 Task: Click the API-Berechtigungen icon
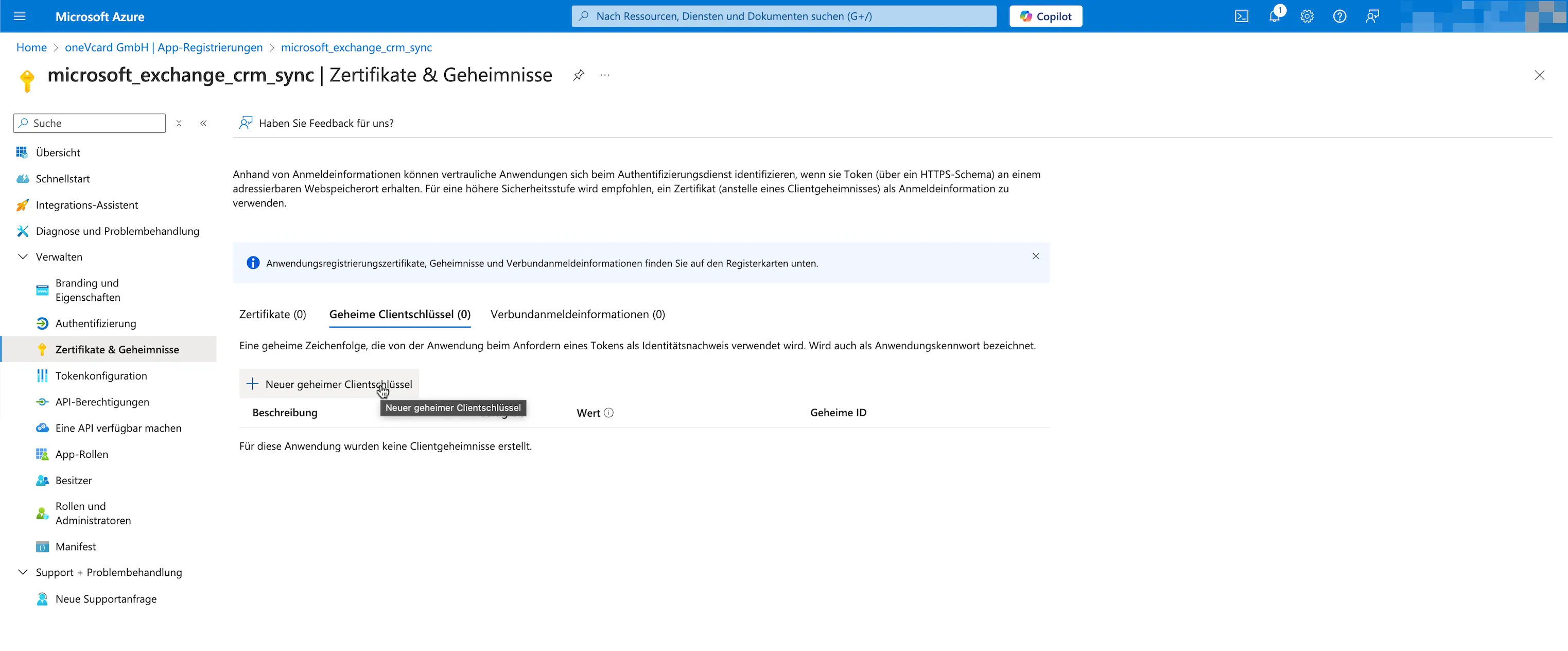coord(42,402)
